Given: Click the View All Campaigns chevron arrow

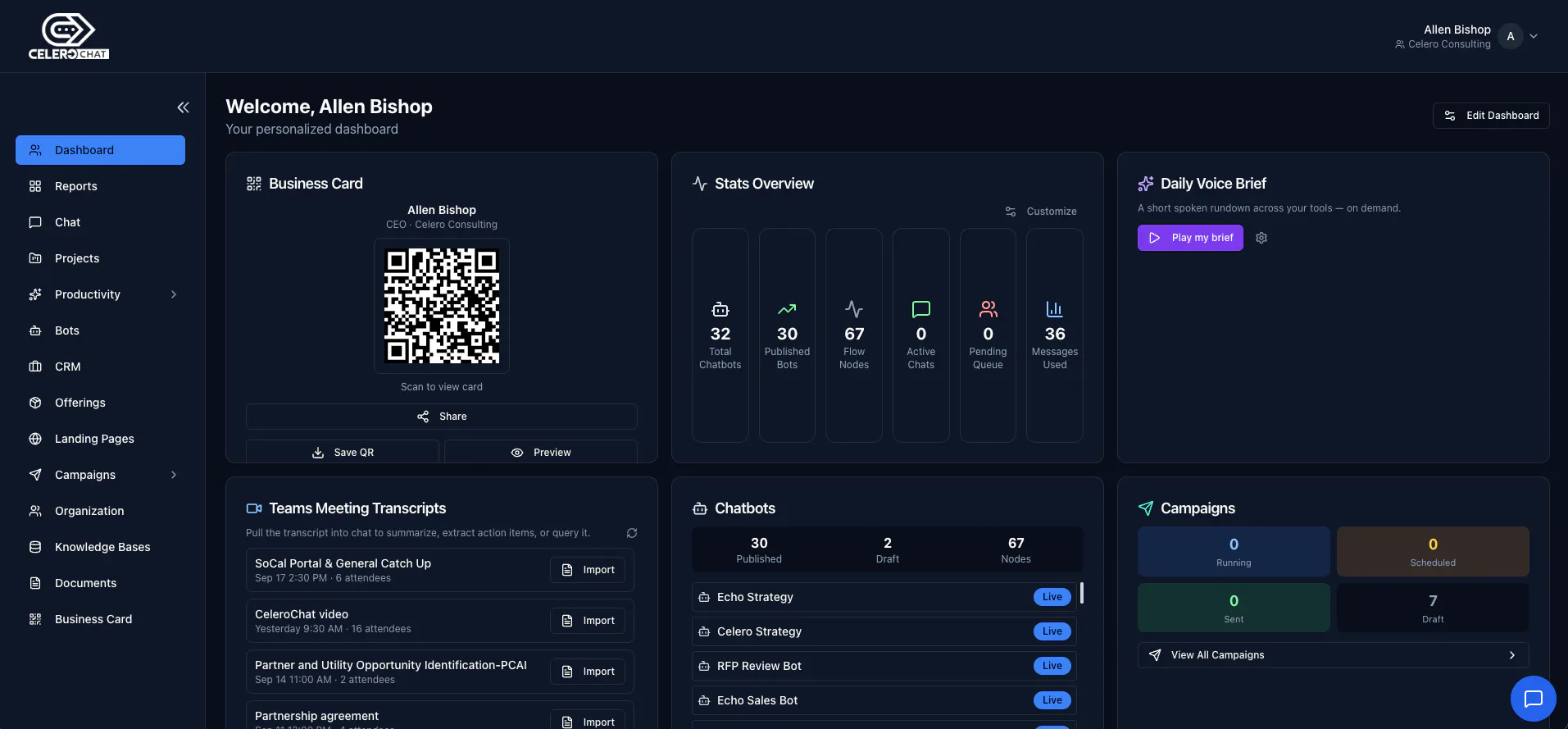Looking at the screenshot, I should pyautogui.click(x=1512, y=655).
